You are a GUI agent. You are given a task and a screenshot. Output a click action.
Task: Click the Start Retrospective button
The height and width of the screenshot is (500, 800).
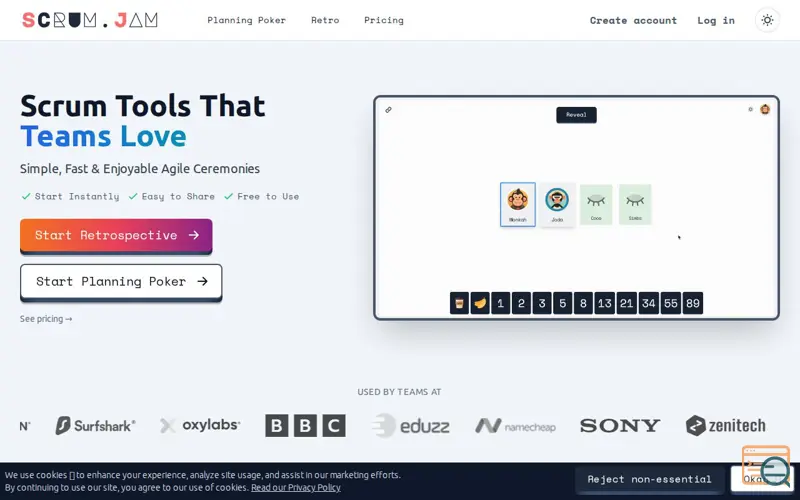[x=116, y=235]
